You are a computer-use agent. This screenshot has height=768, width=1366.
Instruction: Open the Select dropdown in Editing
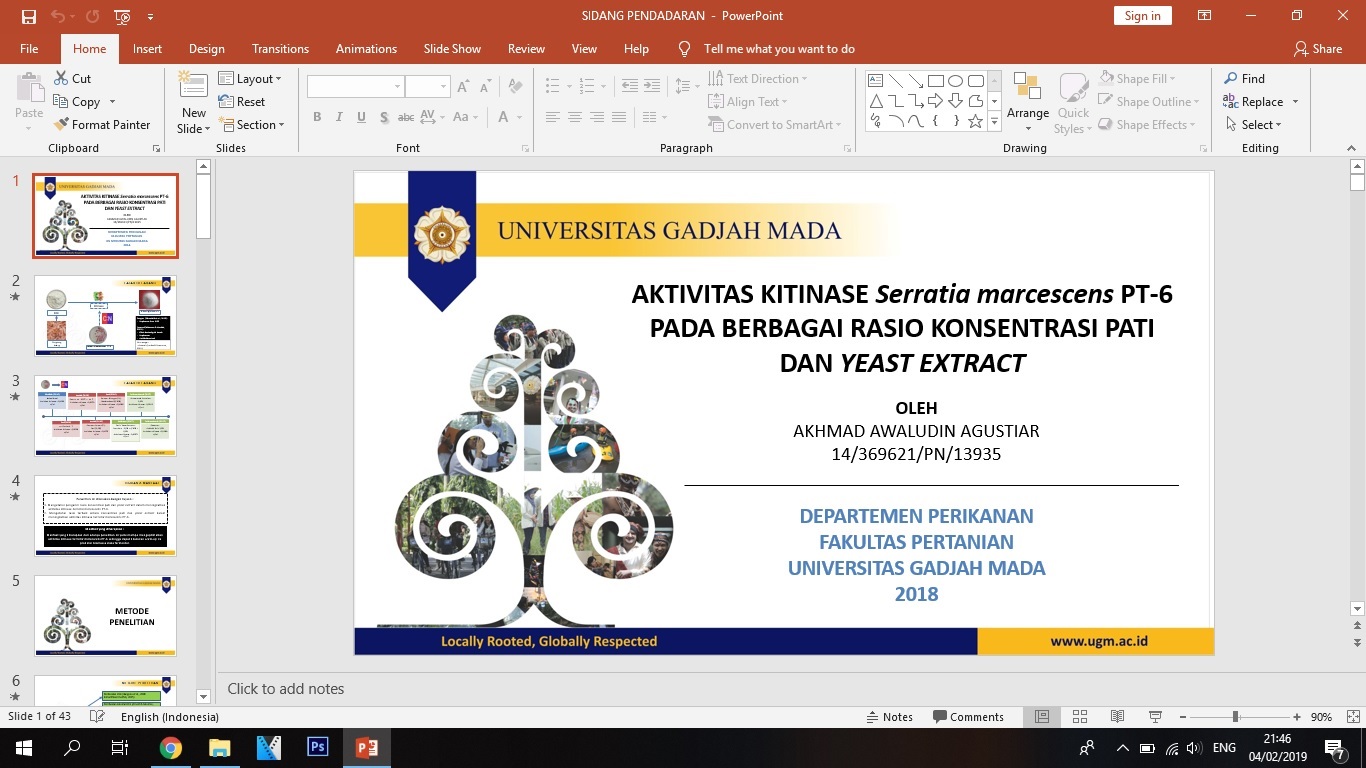click(1253, 125)
